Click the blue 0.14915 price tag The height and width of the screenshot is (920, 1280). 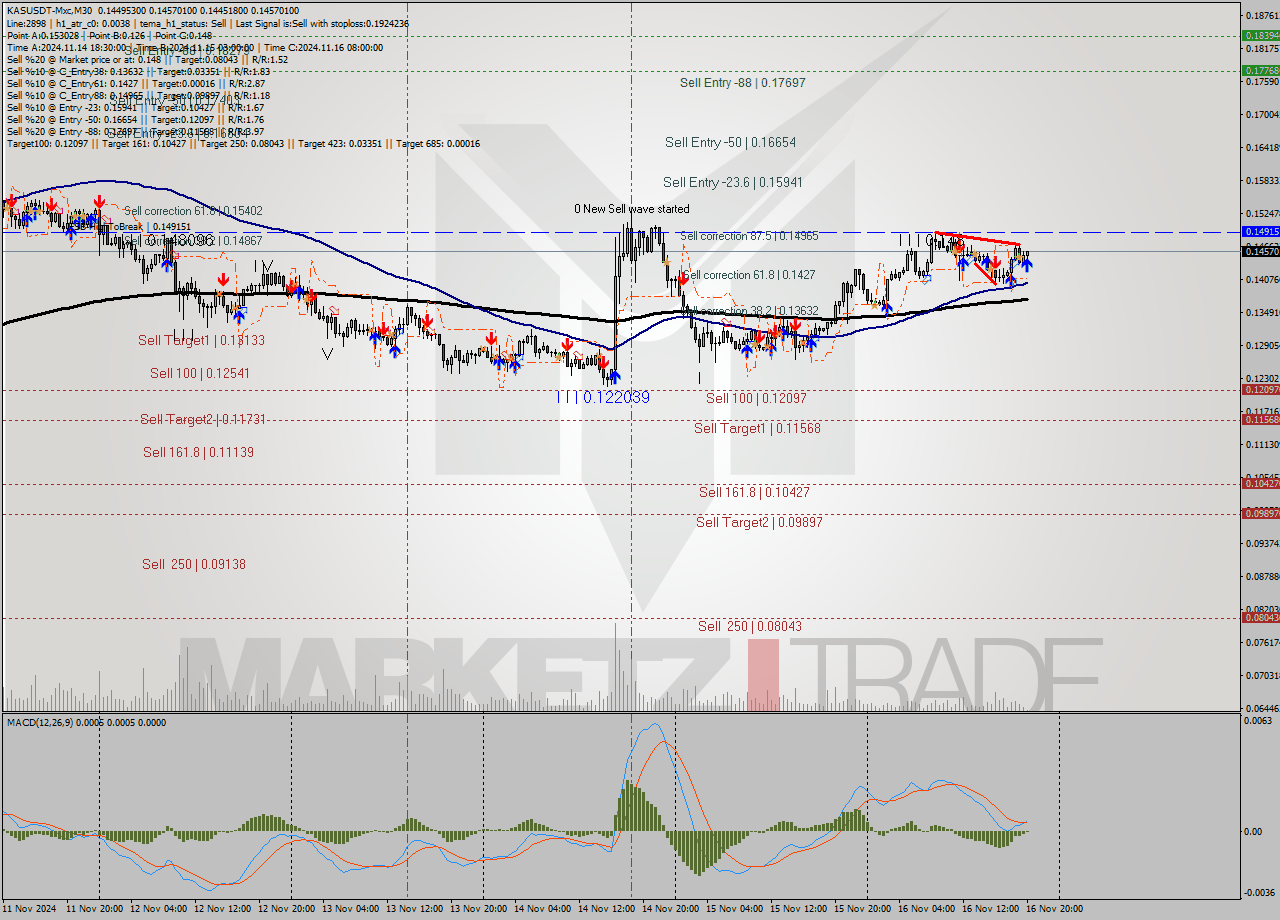coord(1260,231)
